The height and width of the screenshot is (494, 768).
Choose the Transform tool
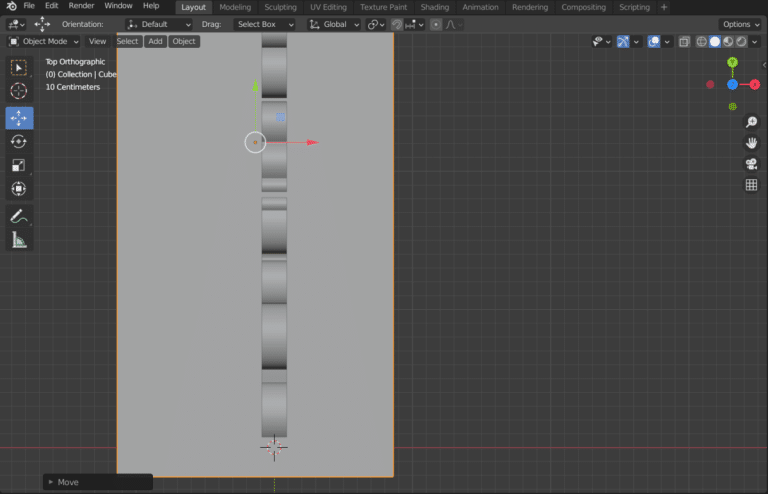[19, 189]
